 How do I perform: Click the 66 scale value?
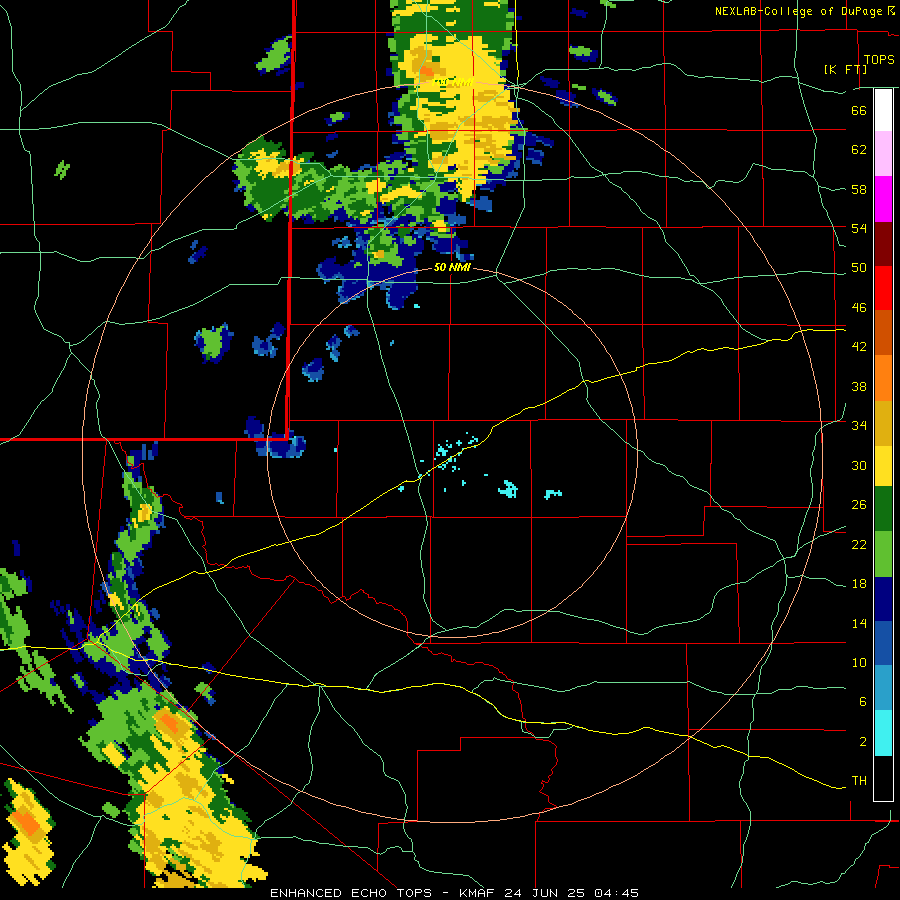point(859,111)
